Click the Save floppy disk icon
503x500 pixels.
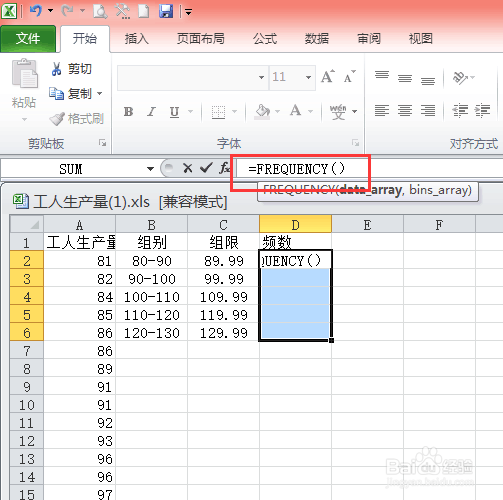[x=166, y=11]
